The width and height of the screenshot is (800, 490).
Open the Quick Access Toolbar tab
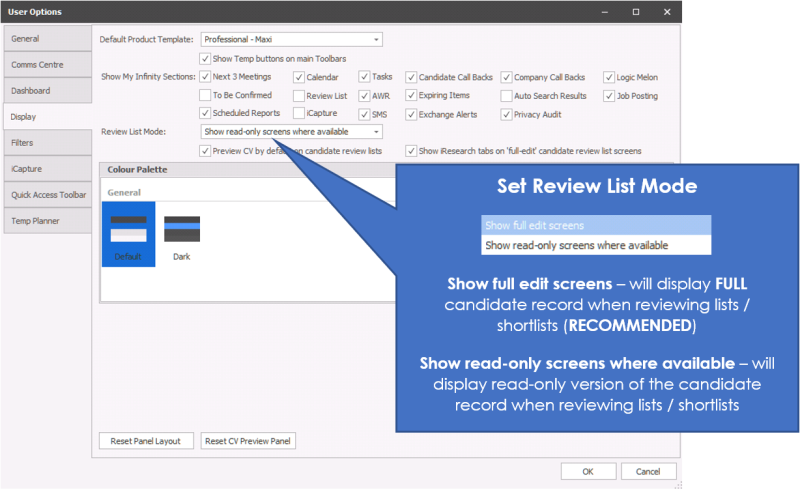point(46,195)
